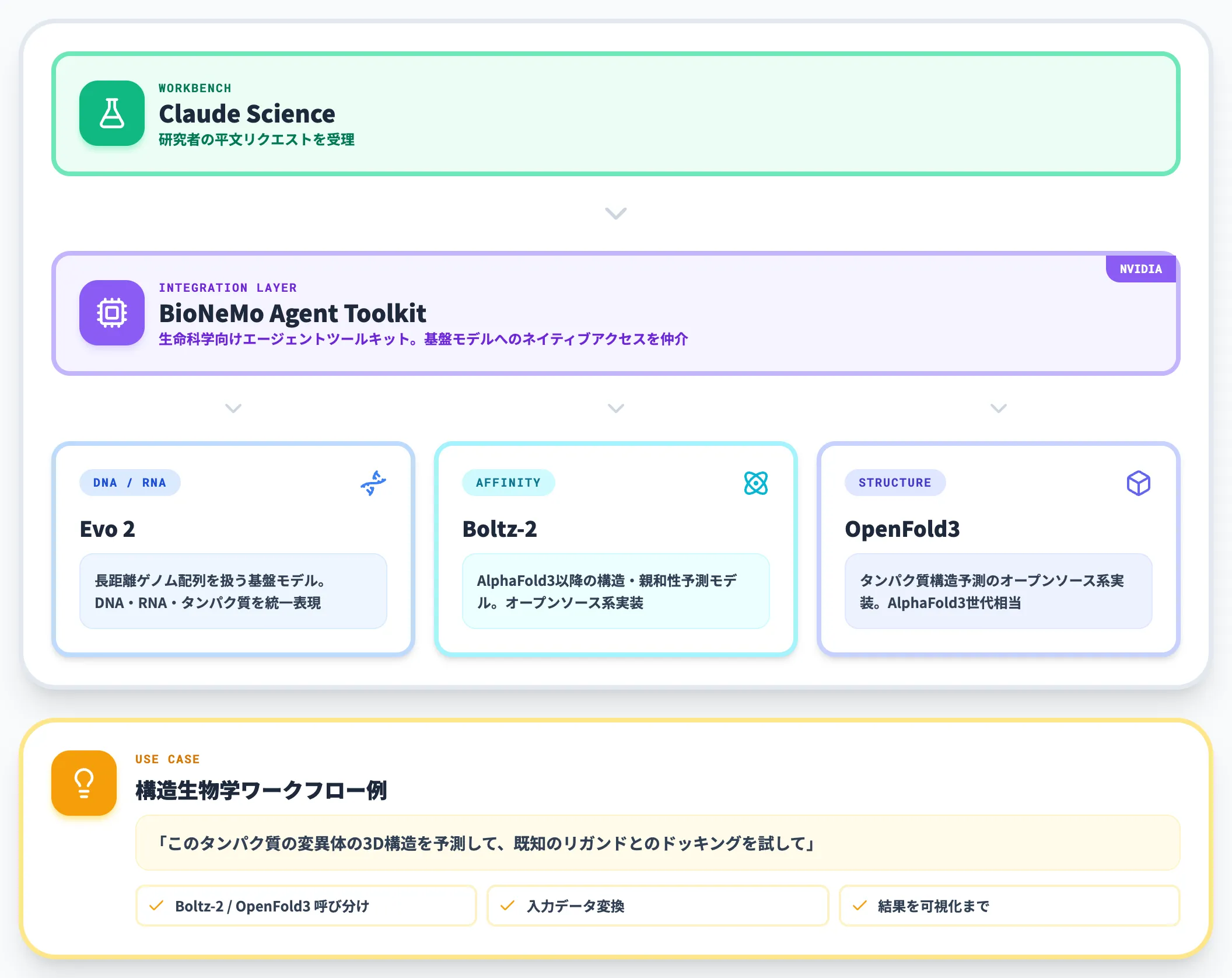Click the checkmark beside Boltz-2 / OpenFold3 呼び分け
Screen dimensions: 1232x978
click(x=156, y=906)
